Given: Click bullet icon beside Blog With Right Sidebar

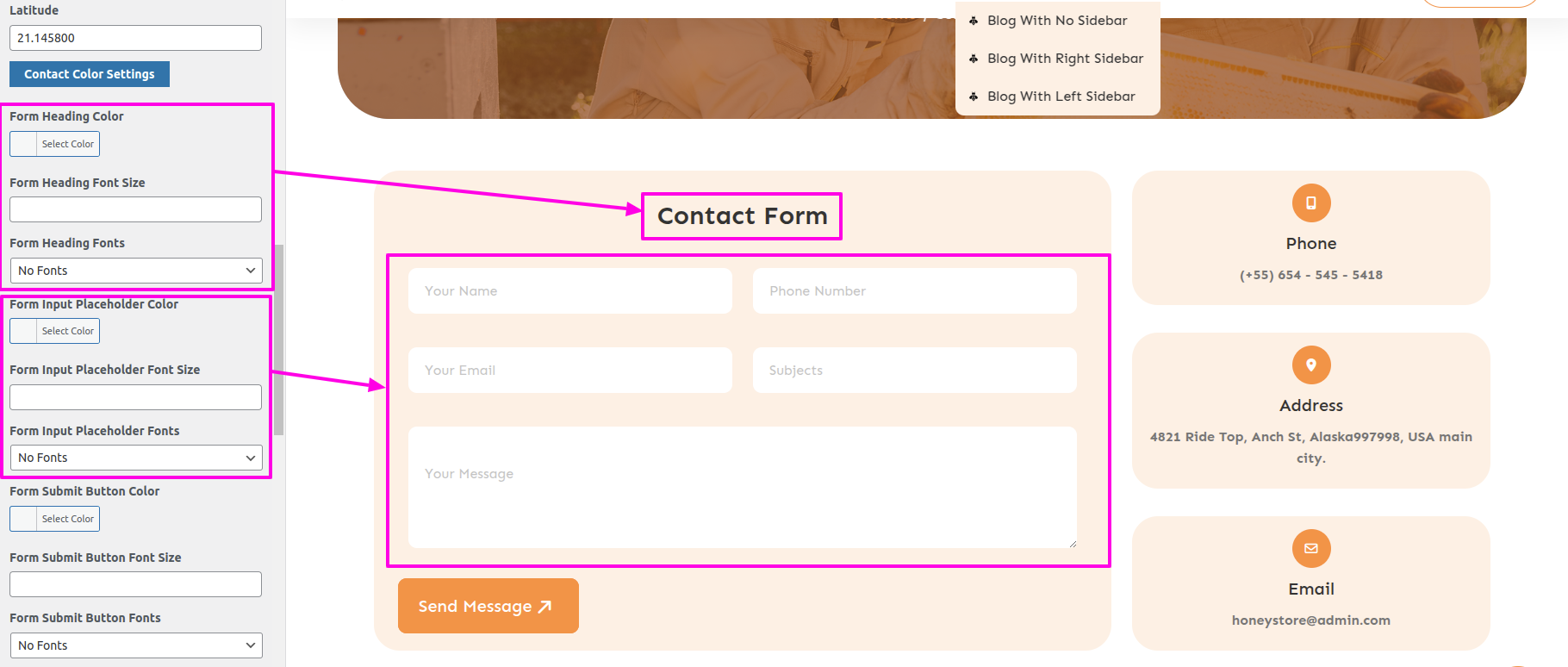Looking at the screenshot, I should tap(974, 59).
